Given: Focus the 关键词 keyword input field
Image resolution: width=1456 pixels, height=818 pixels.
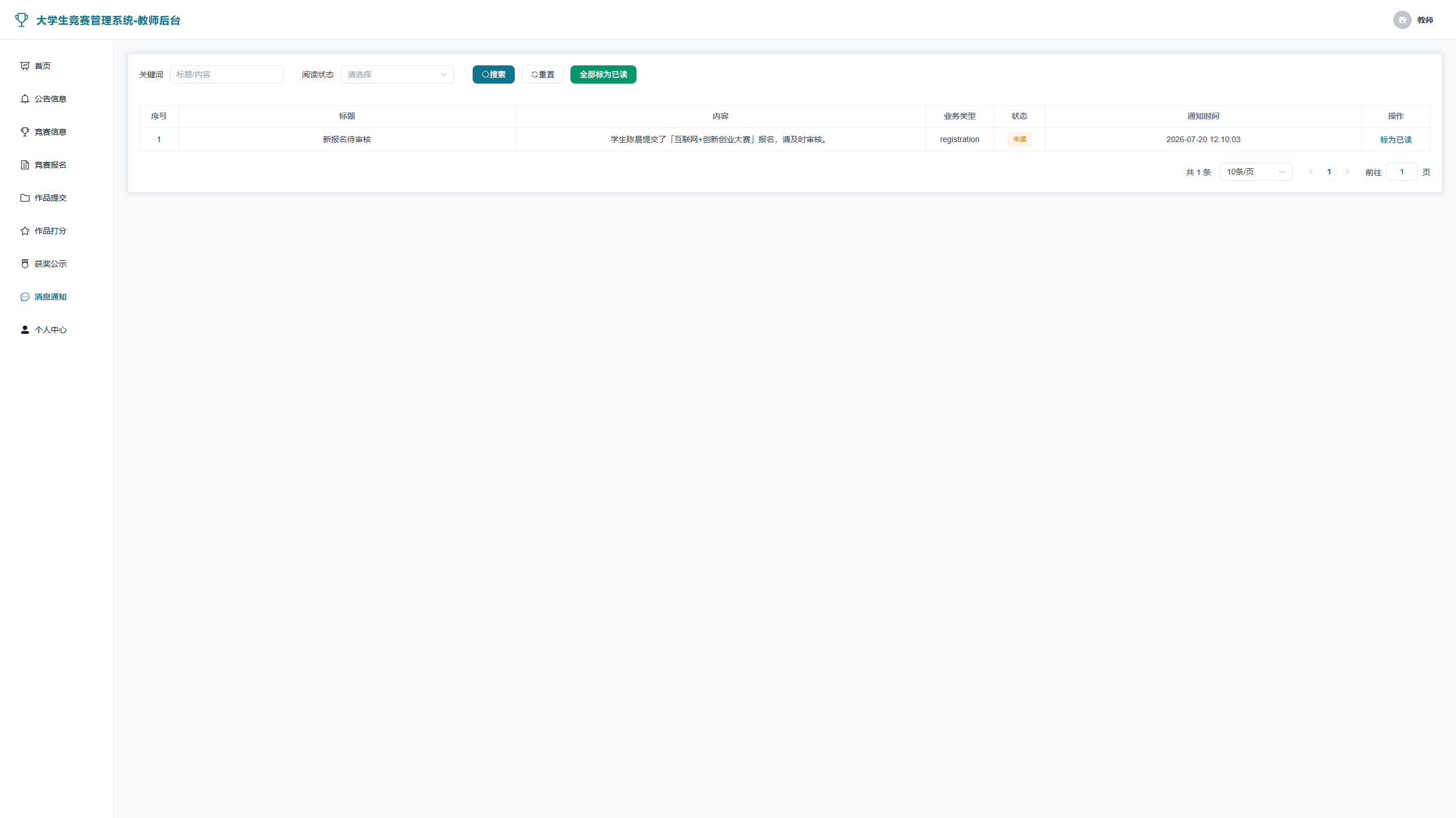Looking at the screenshot, I should 226,74.
